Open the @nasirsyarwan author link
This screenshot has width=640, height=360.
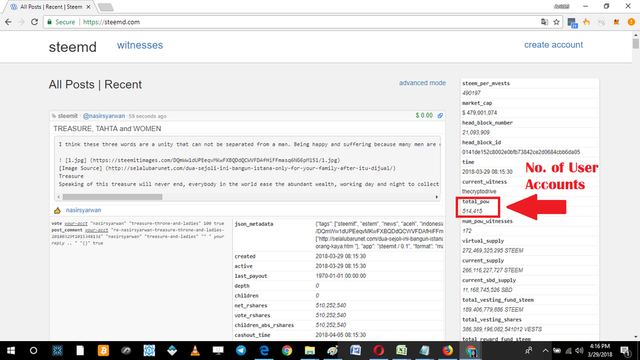tap(104, 116)
